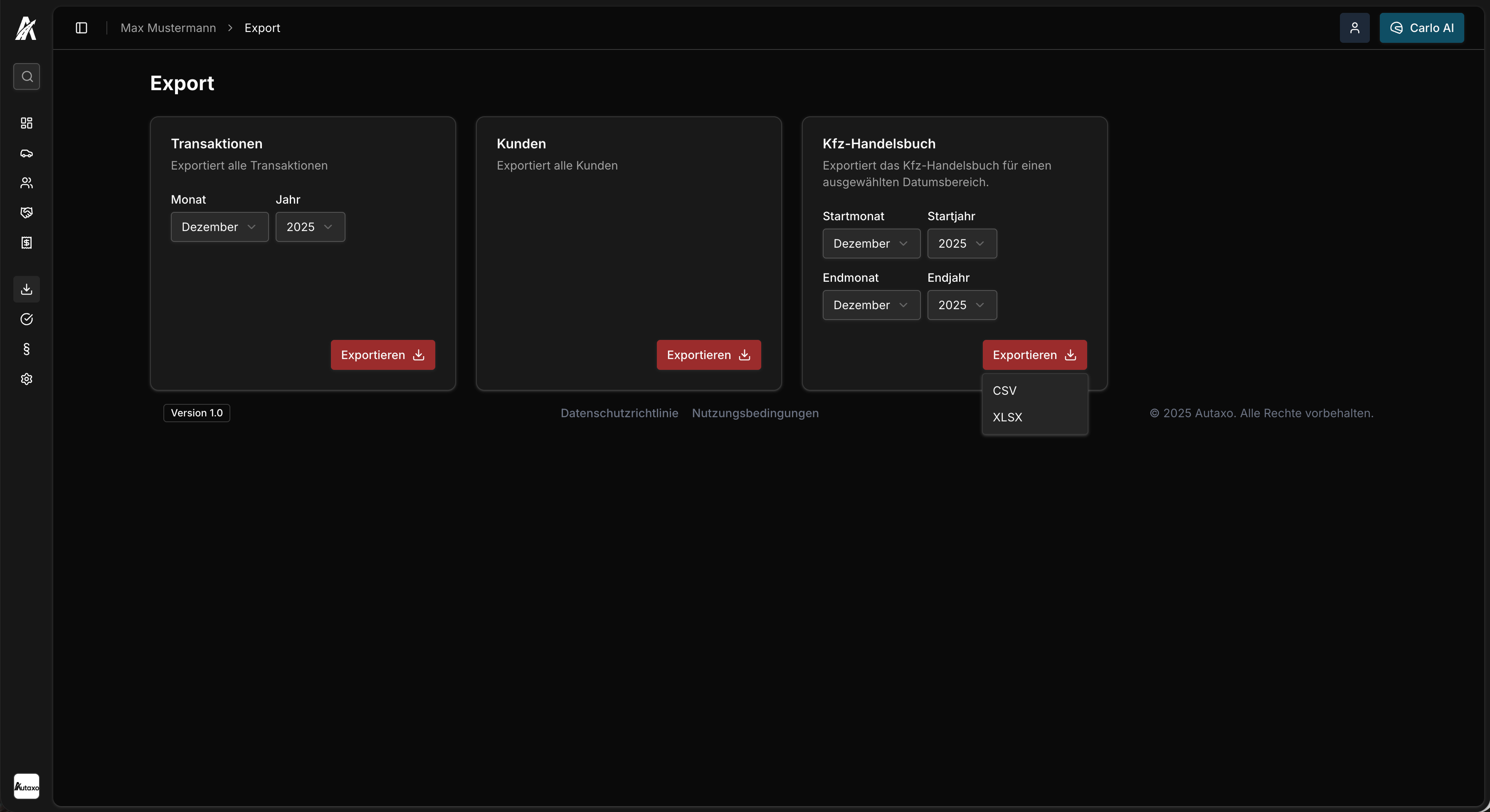
Task: Open the user profile icon in the header
Action: coord(1354,28)
